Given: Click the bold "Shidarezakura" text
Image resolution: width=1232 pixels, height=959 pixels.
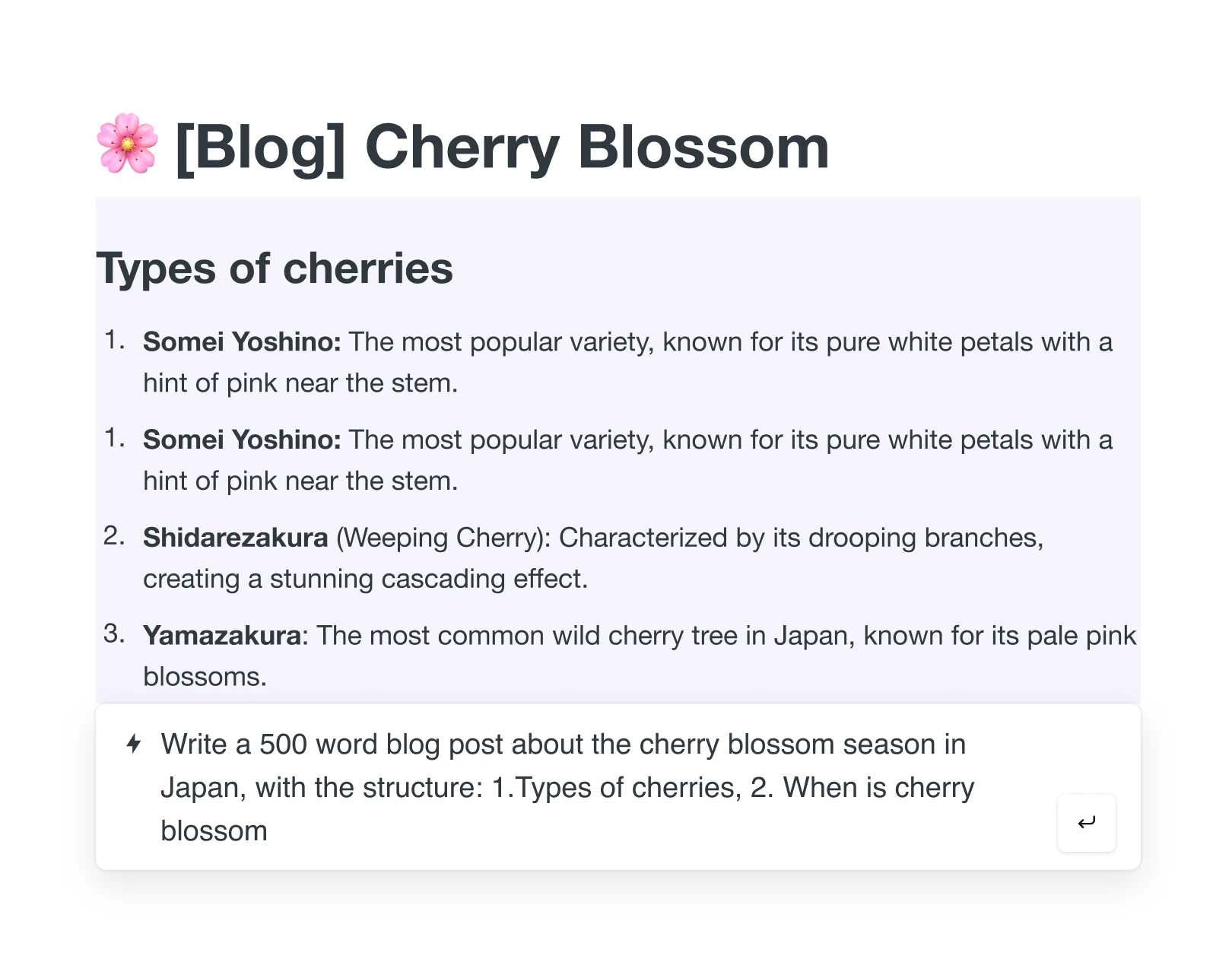Looking at the screenshot, I should (x=235, y=538).
